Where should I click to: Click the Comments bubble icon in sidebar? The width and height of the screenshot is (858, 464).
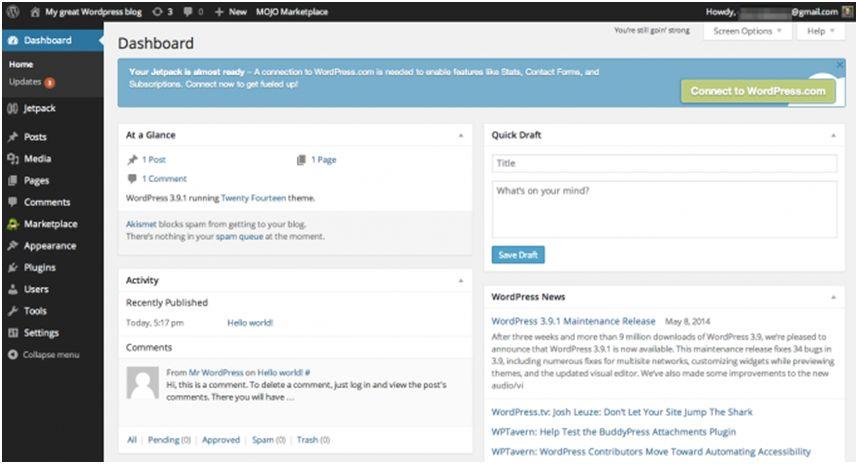click(x=13, y=202)
